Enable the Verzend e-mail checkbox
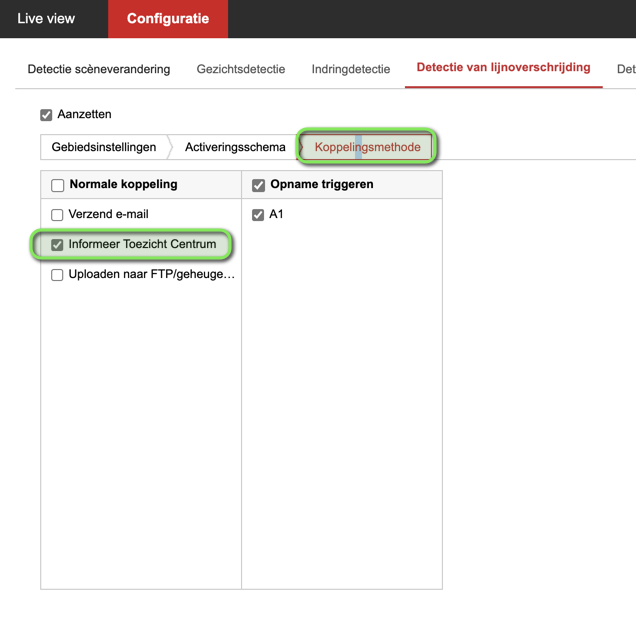 pos(58,215)
